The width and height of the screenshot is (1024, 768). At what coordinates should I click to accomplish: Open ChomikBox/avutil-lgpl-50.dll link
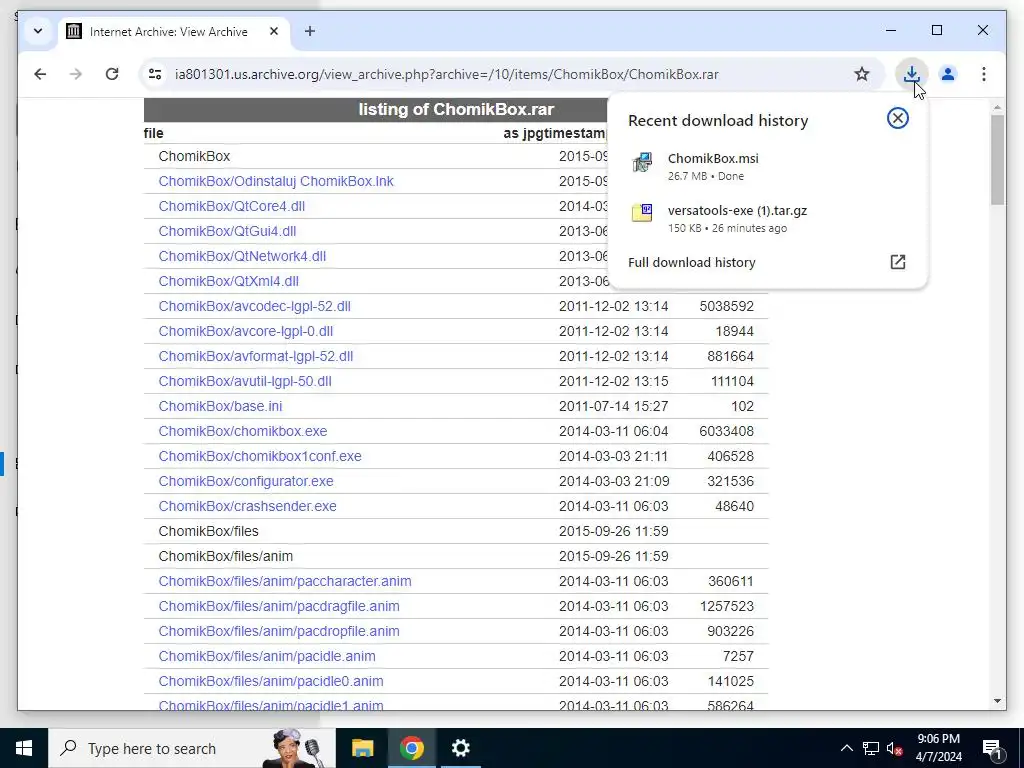point(245,381)
